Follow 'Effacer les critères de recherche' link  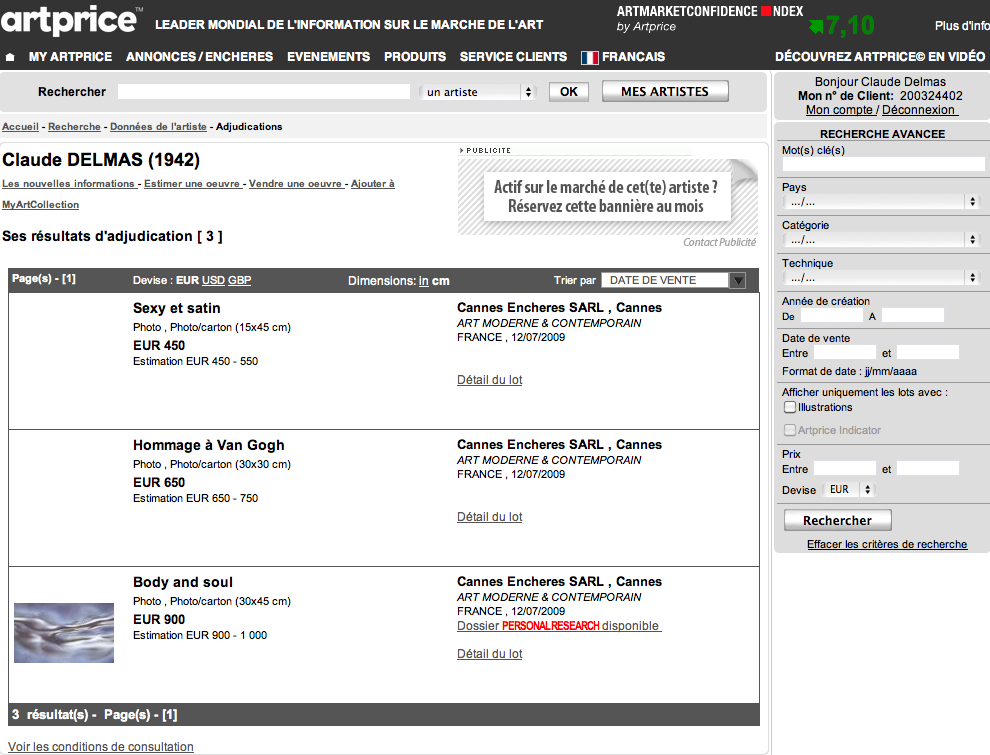coord(887,544)
